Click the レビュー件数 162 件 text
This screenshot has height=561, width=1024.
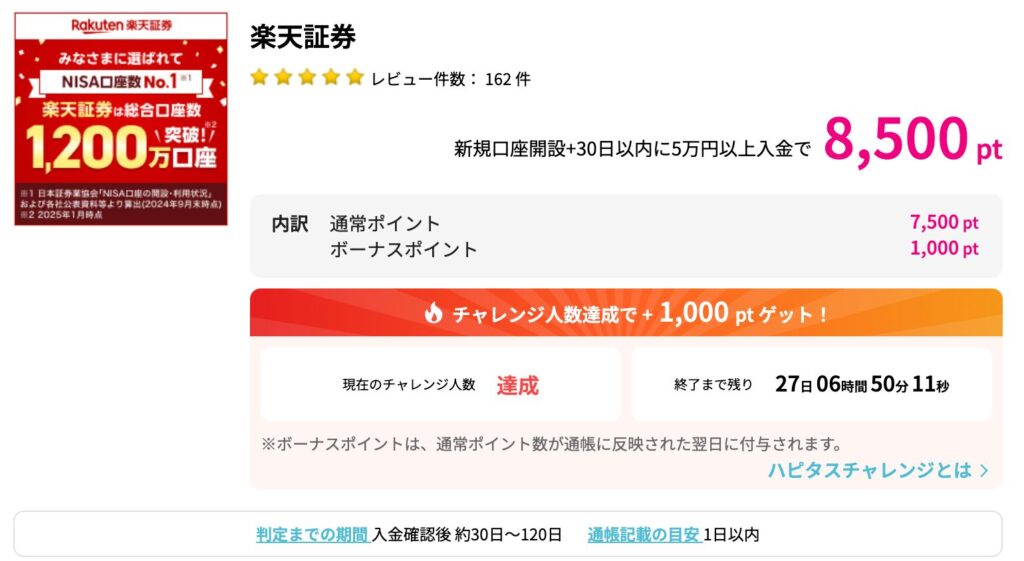(451, 79)
